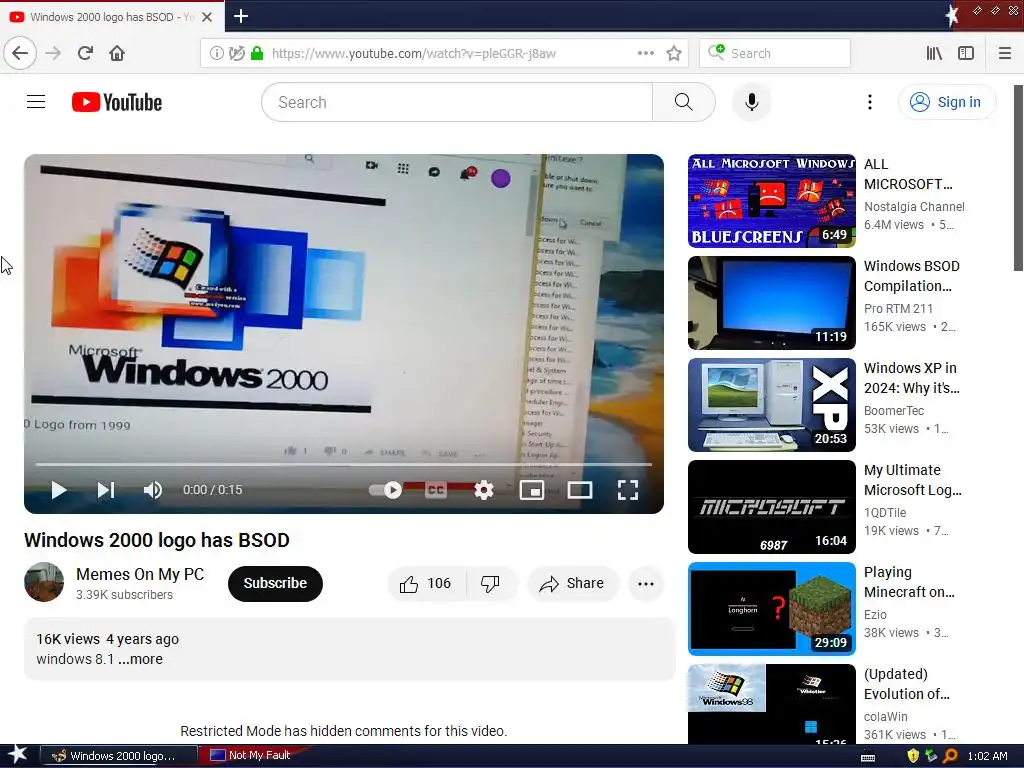Open YouTube settings three-dot menu
1024x768 pixels.
pyautogui.click(x=869, y=102)
